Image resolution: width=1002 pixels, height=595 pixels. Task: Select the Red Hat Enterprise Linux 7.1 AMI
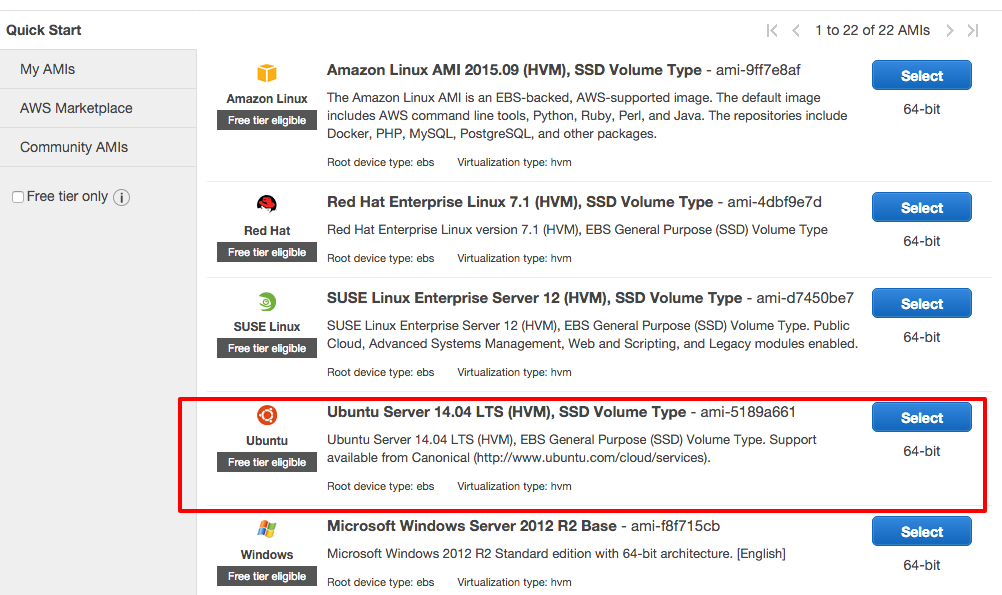(x=921, y=208)
